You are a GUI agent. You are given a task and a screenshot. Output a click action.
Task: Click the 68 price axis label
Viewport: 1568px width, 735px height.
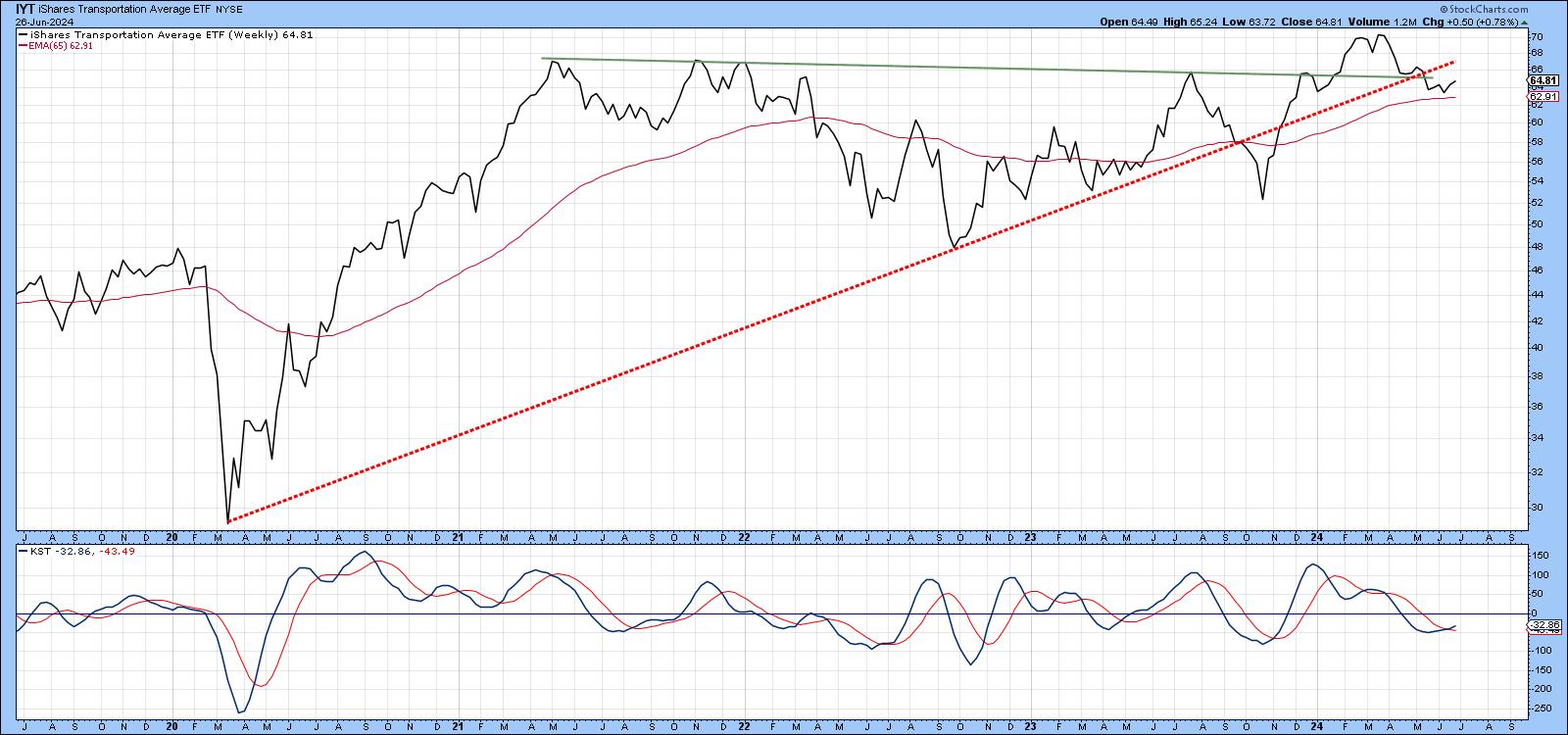click(x=1536, y=53)
